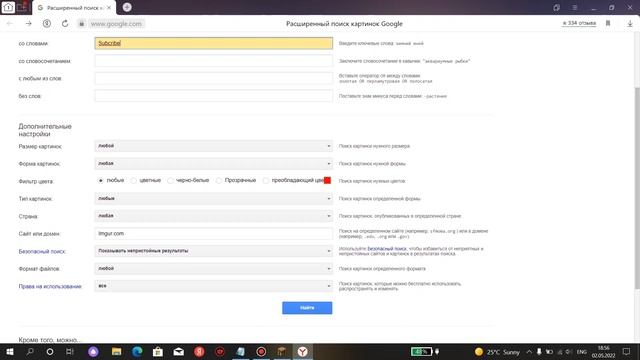The image size is (640, 360).
Task: Close the Google advanced search tab
Action: click(109, 7)
